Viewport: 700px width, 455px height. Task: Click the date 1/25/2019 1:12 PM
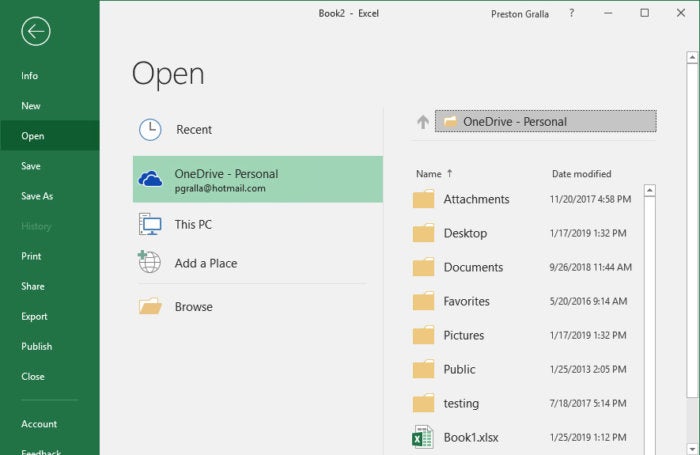(588, 438)
